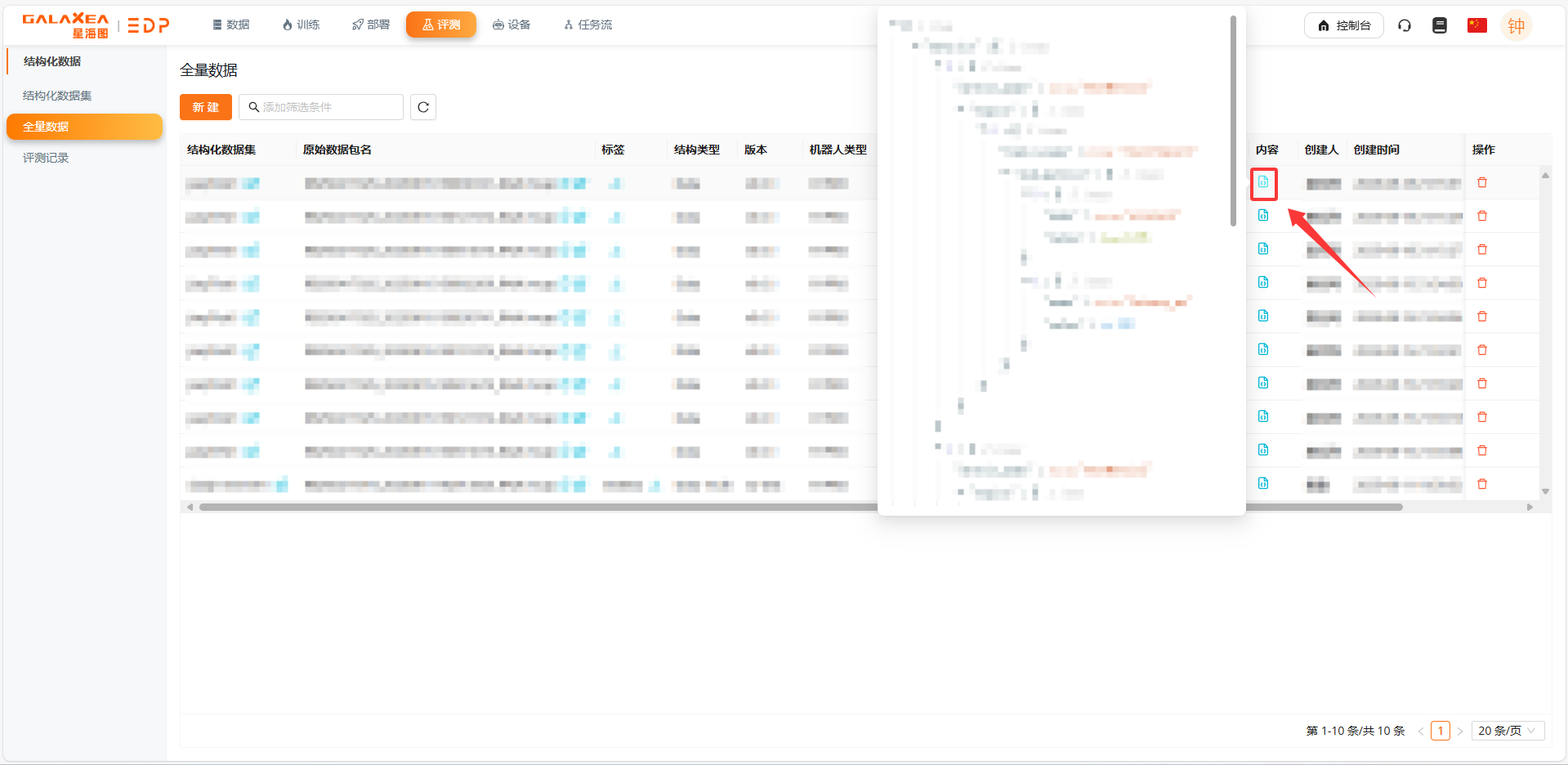Open the documentation book icon
Image resolution: width=1568 pixels, height=765 pixels.
pyautogui.click(x=1440, y=25)
